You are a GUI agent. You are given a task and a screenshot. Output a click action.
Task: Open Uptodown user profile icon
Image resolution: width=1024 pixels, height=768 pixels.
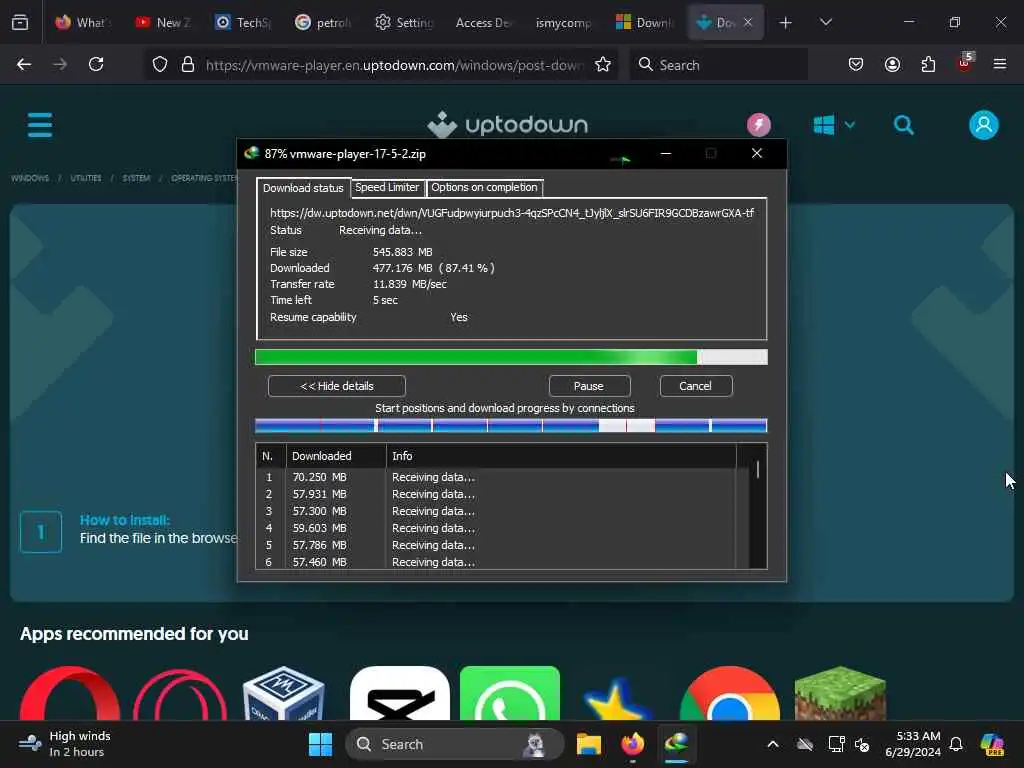(984, 124)
